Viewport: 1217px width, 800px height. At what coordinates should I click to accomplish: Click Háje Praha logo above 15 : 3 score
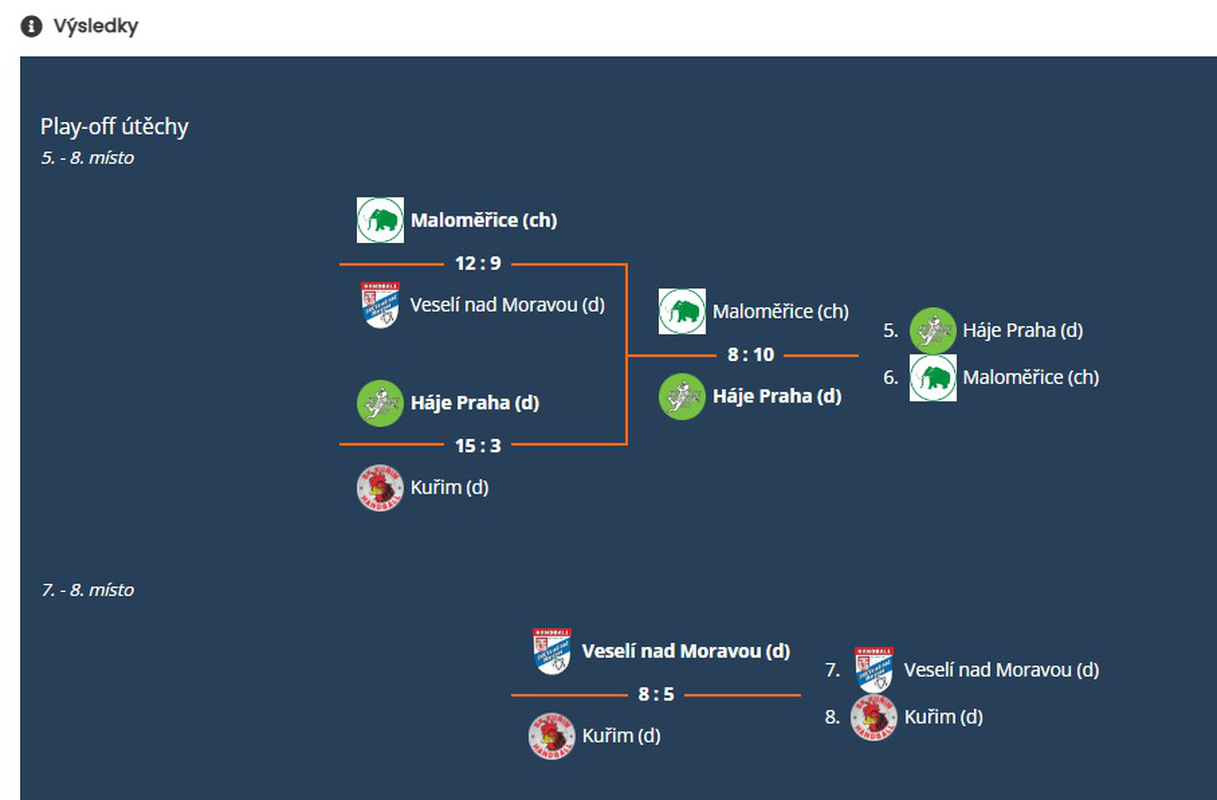click(x=380, y=403)
